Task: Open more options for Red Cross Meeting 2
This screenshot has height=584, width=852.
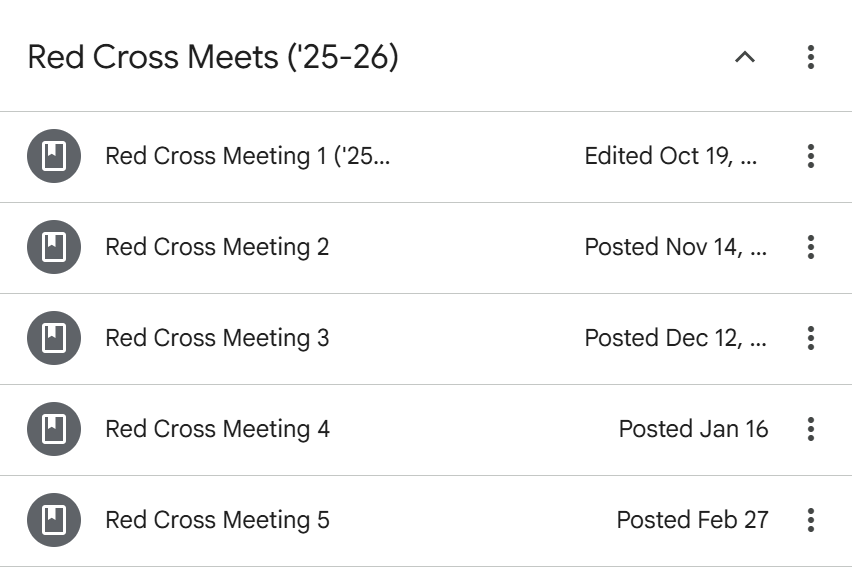Action: pyautogui.click(x=810, y=247)
